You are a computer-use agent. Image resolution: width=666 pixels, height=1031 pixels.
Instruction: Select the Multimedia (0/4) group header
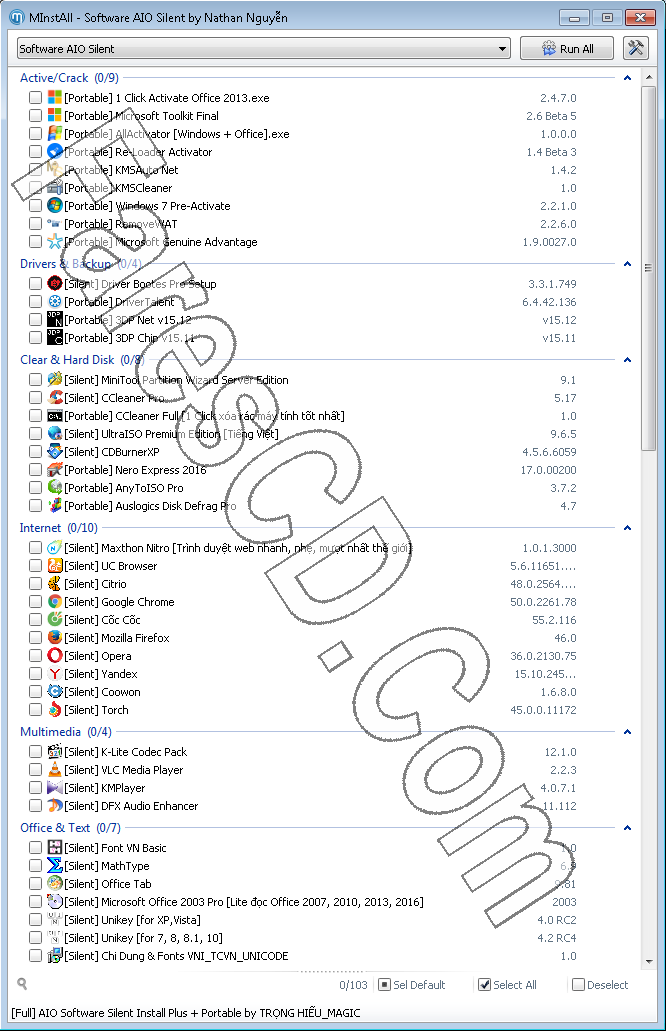pos(66,731)
